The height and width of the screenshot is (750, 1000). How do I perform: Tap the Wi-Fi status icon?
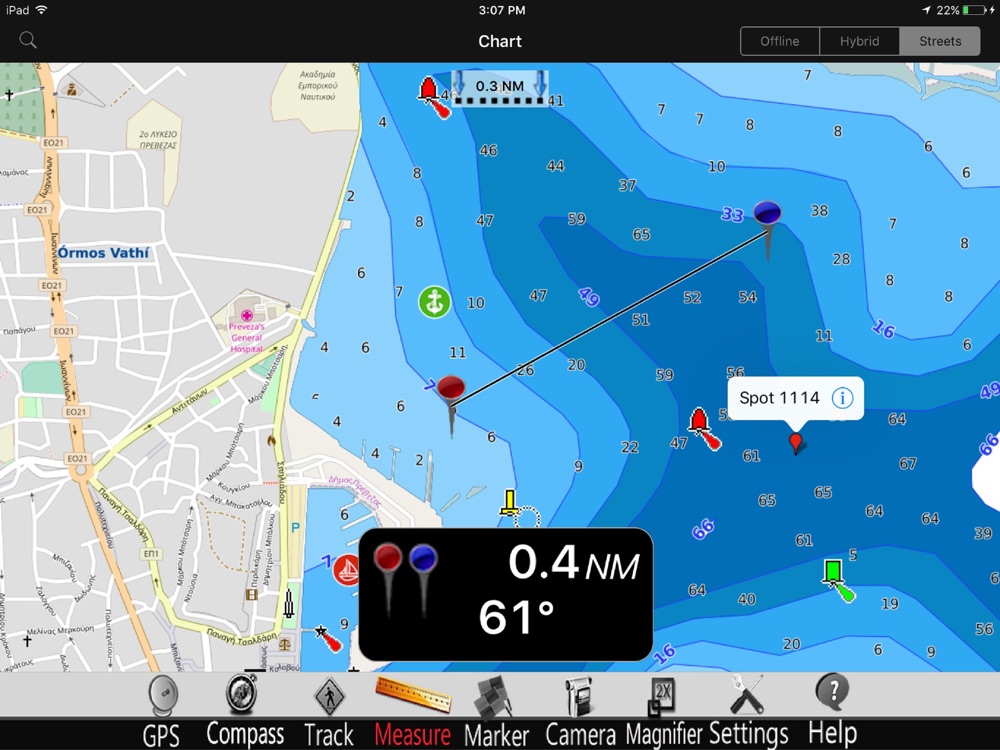(41, 10)
